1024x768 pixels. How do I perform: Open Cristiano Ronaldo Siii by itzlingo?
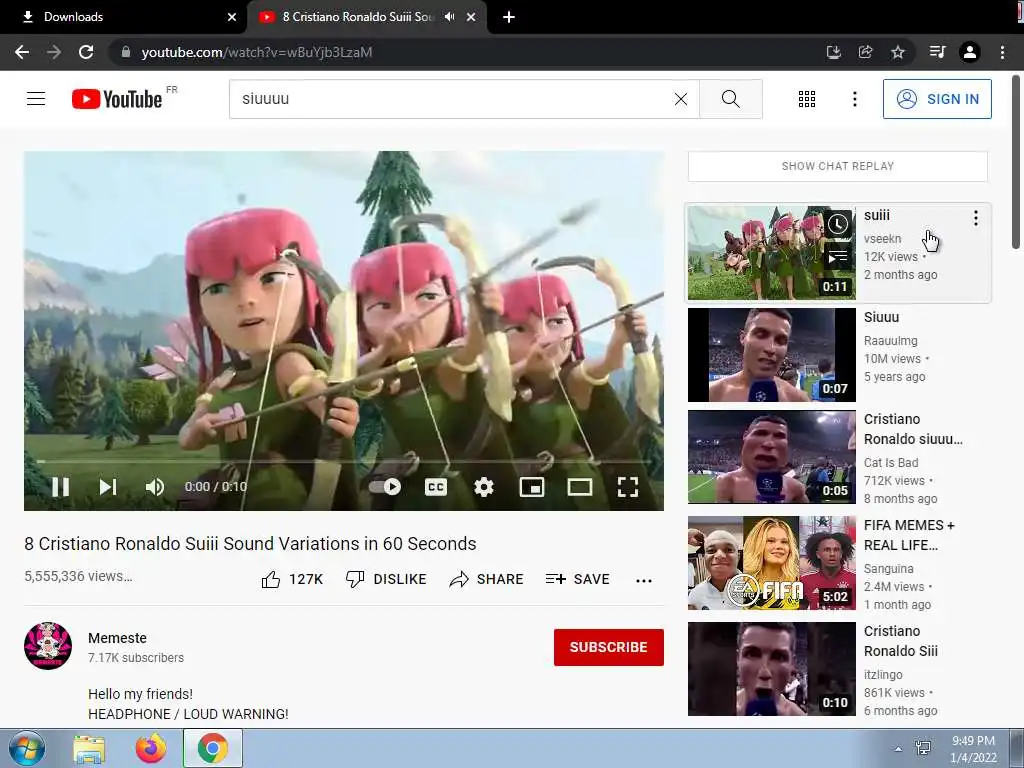pos(771,668)
